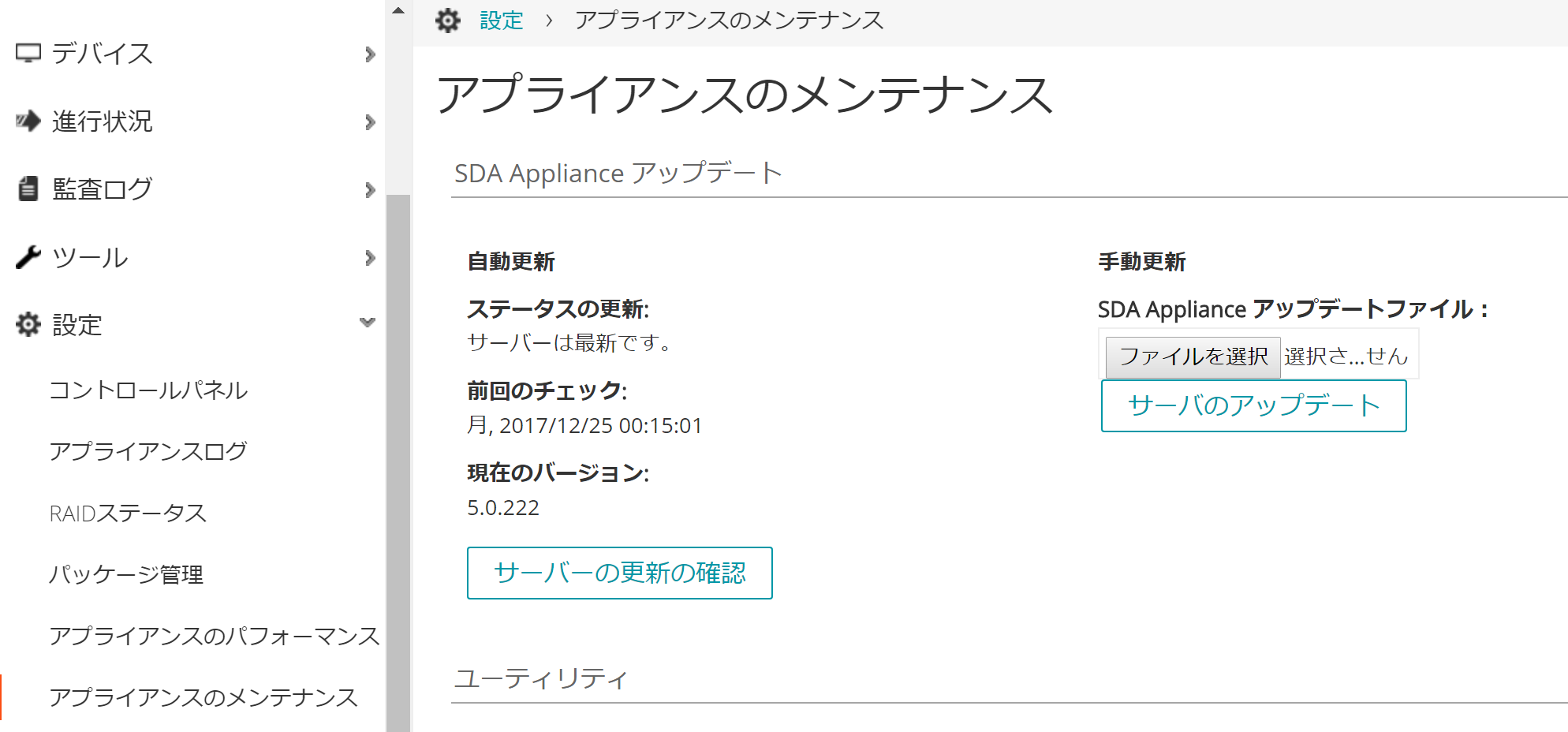Collapse the 設定 section chevron
Screen dimensions: 1568x732
pos(368,322)
